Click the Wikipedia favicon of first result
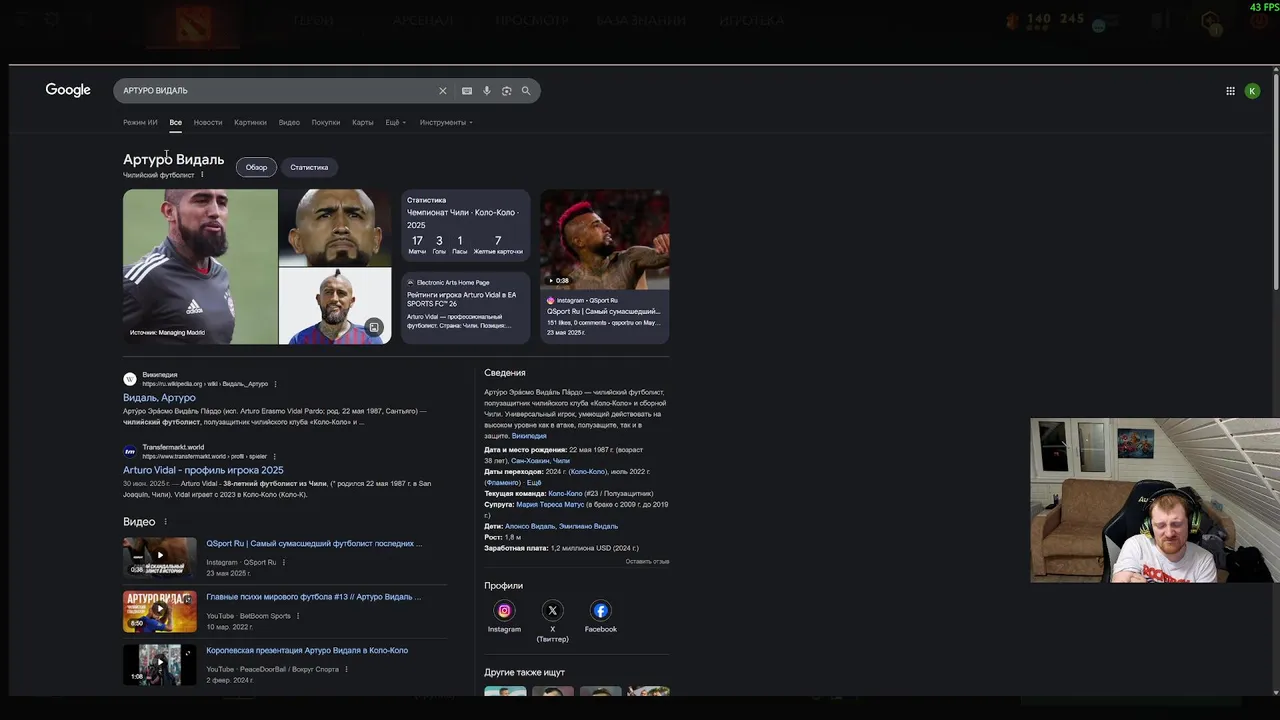 [x=130, y=379]
